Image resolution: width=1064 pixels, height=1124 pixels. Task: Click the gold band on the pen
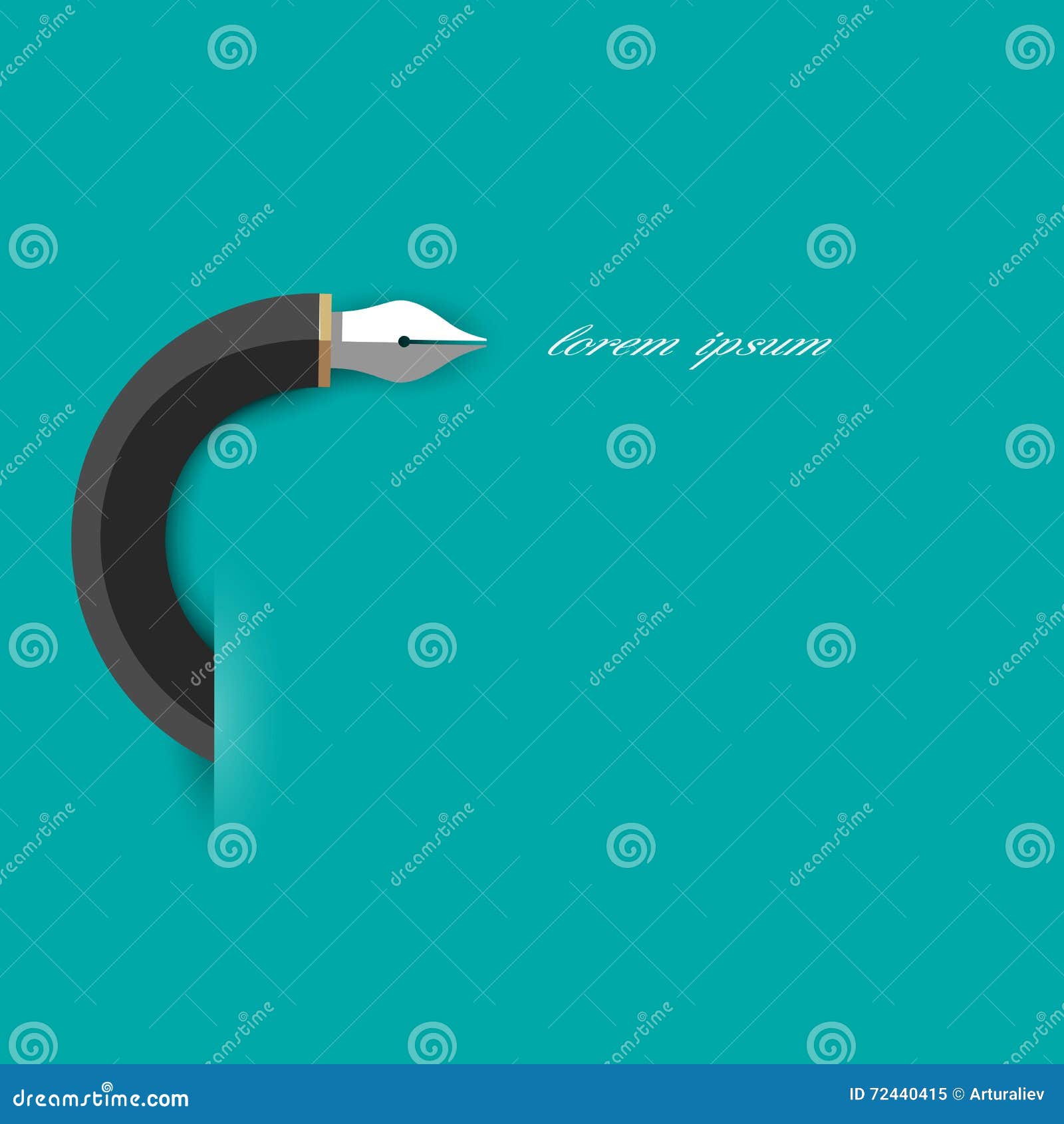pos(325,339)
